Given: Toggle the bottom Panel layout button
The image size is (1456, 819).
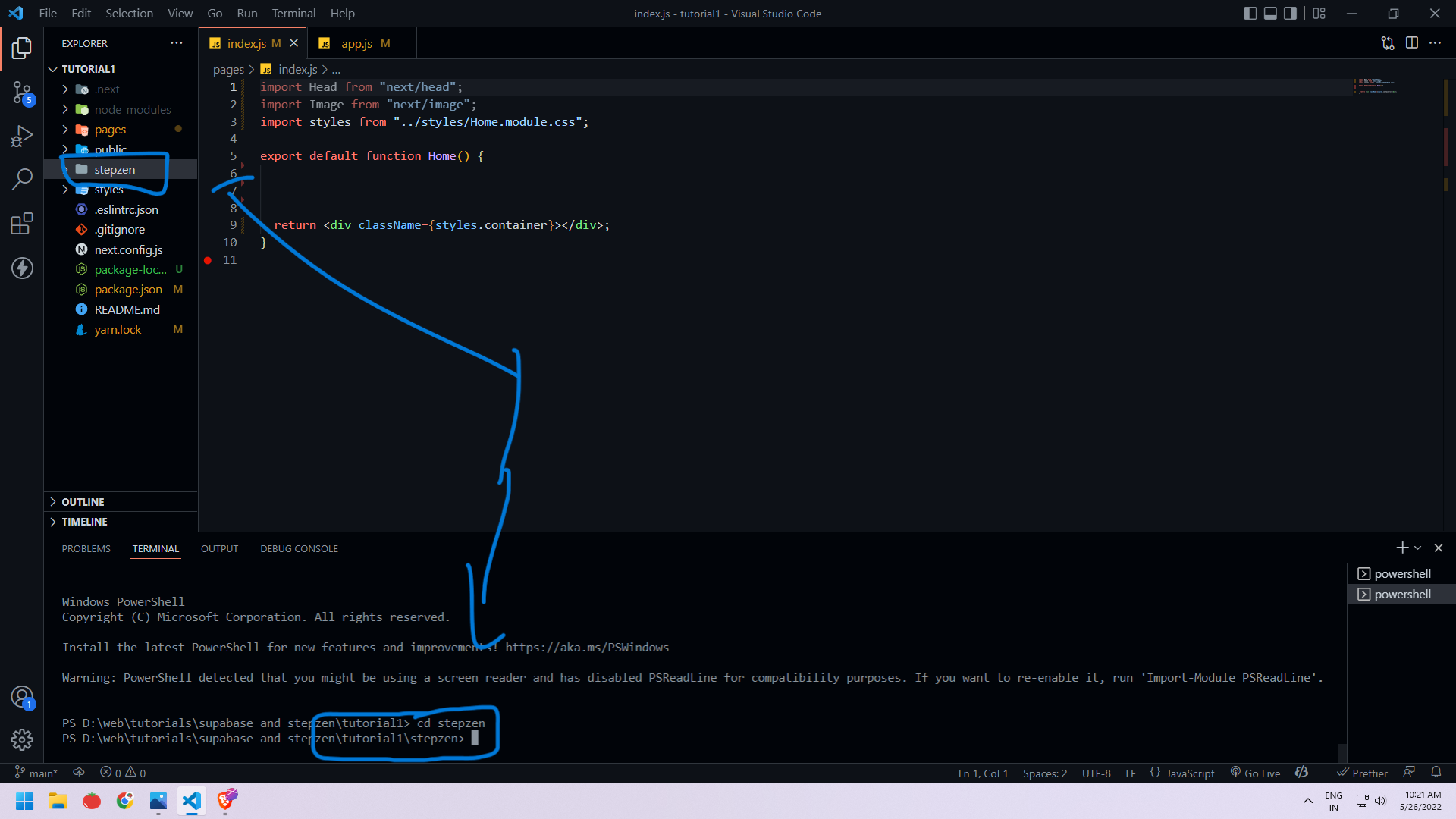Looking at the screenshot, I should coord(1270,14).
